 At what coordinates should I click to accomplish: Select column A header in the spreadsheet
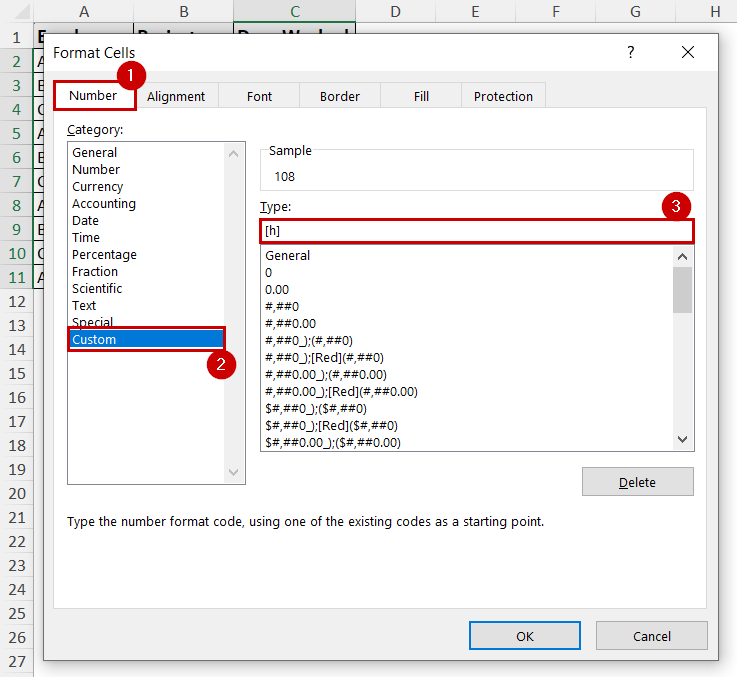(84, 11)
